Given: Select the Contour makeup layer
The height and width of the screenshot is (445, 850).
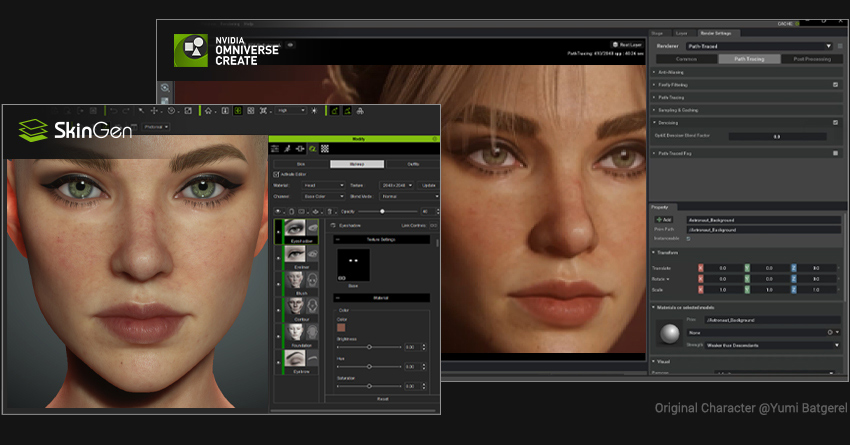Looking at the screenshot, I should pos(295,307).
